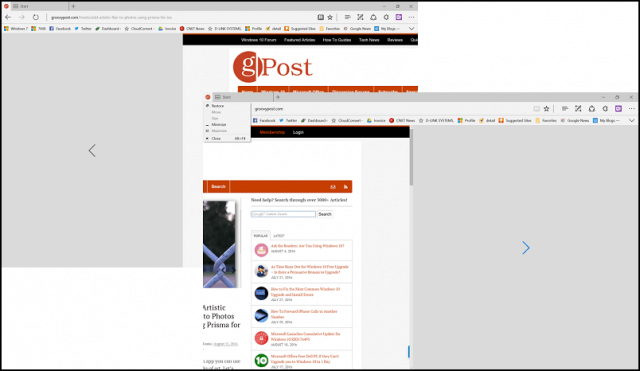Choose Minimize from the window system menu
640x371 pixels.
tap(219, 124)
